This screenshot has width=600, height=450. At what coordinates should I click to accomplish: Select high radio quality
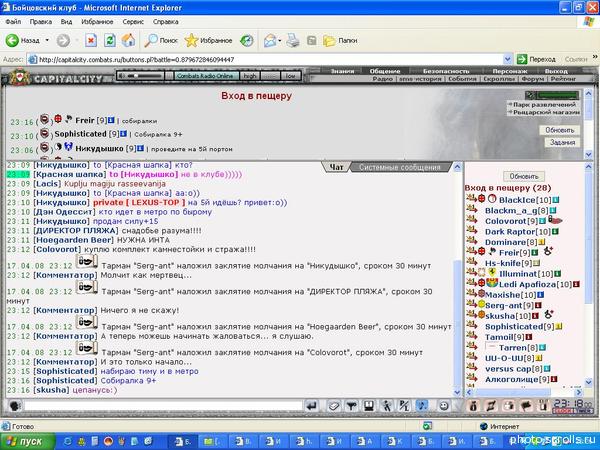(250, 76)
